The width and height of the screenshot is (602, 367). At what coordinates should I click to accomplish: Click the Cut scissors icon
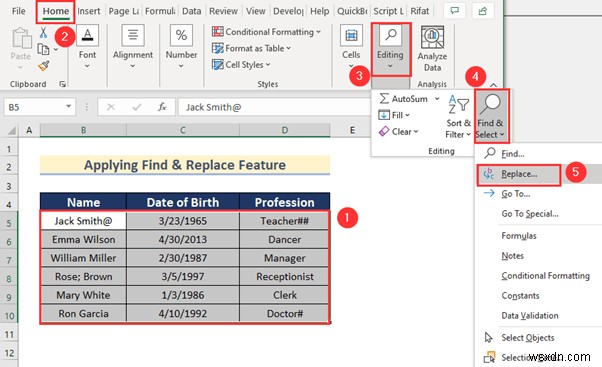[43, 33]
